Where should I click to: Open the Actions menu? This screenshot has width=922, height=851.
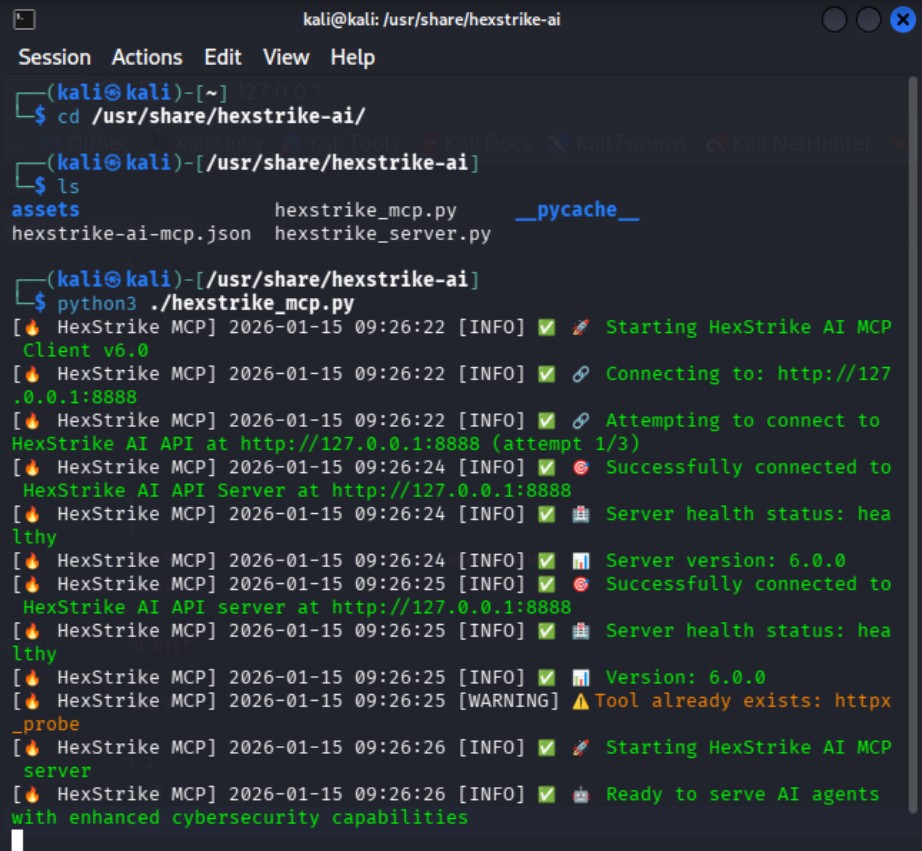[147, 57]
